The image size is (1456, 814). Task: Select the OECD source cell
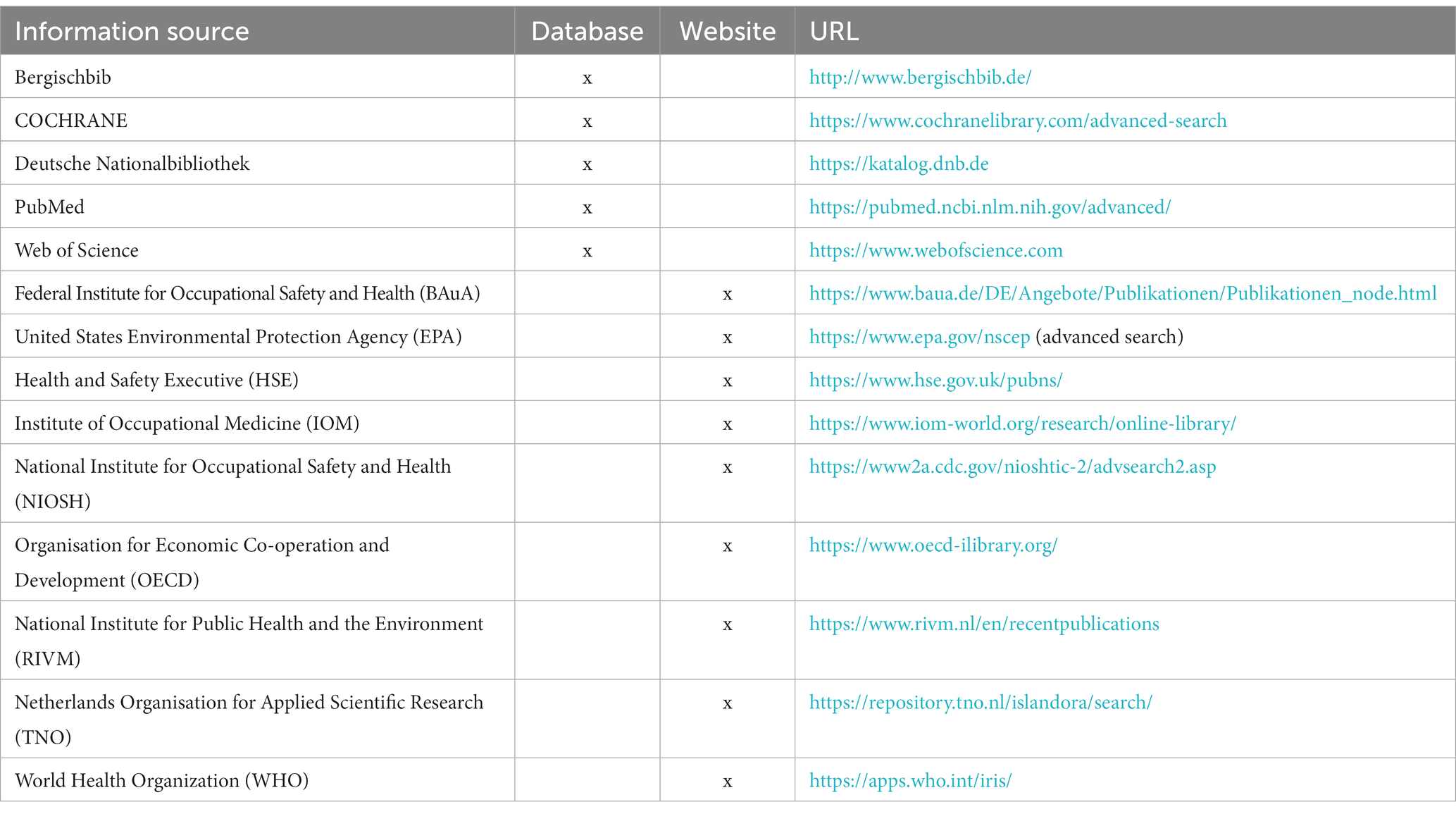257,562
